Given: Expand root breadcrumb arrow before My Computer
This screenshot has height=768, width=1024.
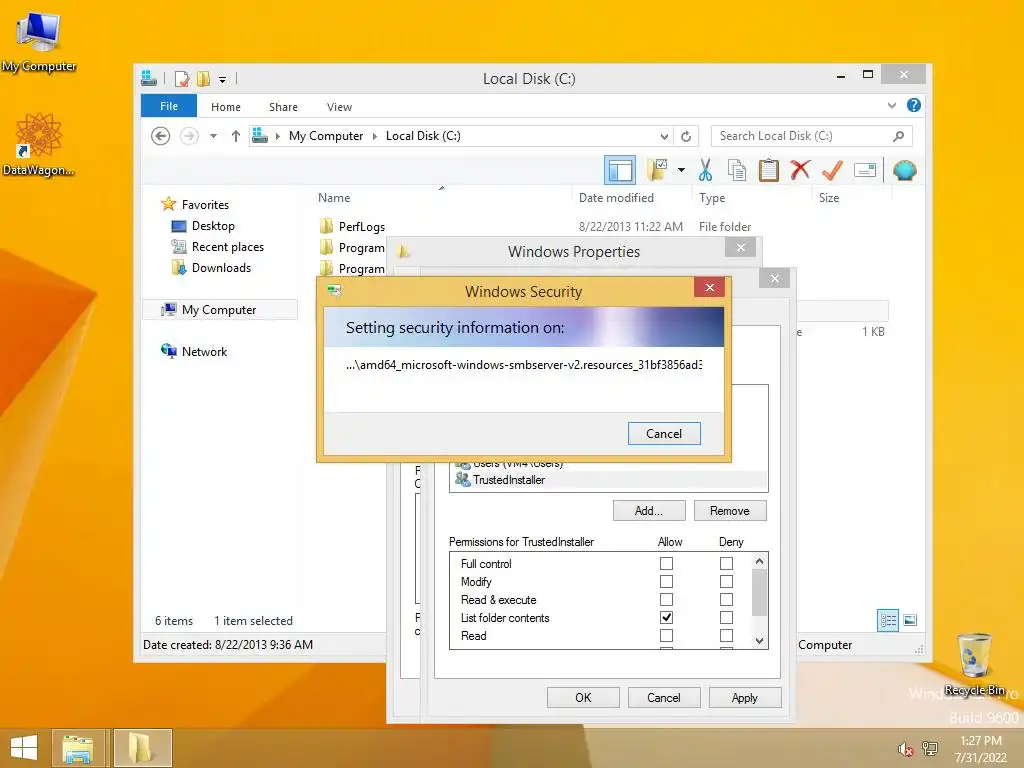Looking at the screenshot, I should click(278, 136).
